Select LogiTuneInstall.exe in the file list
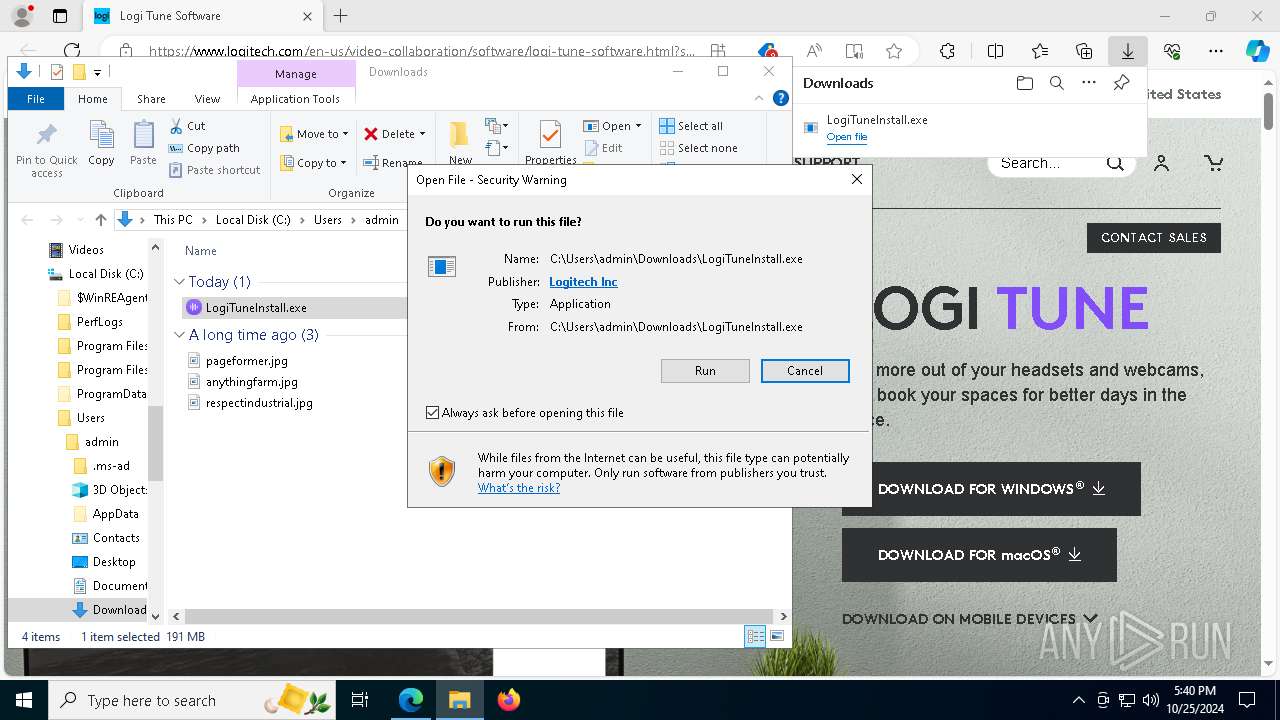Image resolution: width=1280 pixels, height=720 pixels. tap(256, 308)
